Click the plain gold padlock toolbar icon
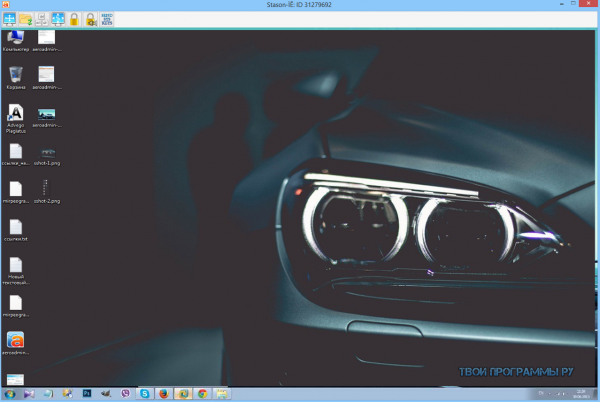600x402 pixels. point(74,19)
